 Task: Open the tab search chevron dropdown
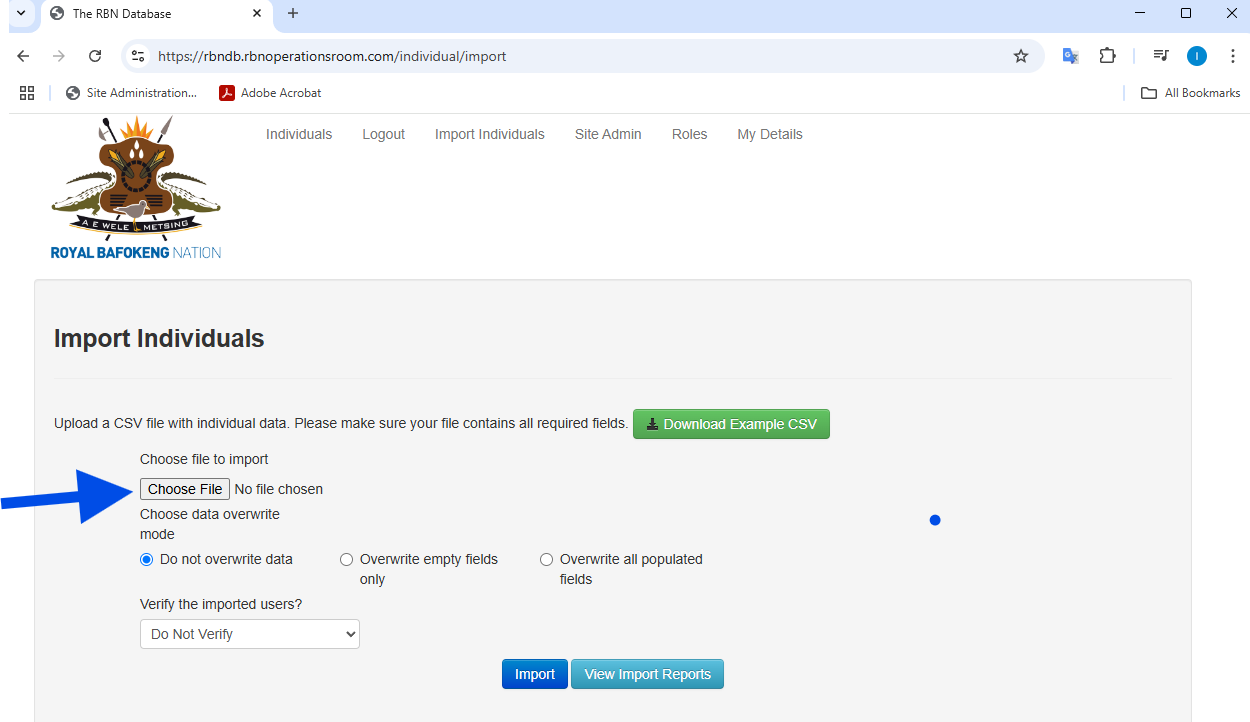pyautogui.click(x=20, y=13)
